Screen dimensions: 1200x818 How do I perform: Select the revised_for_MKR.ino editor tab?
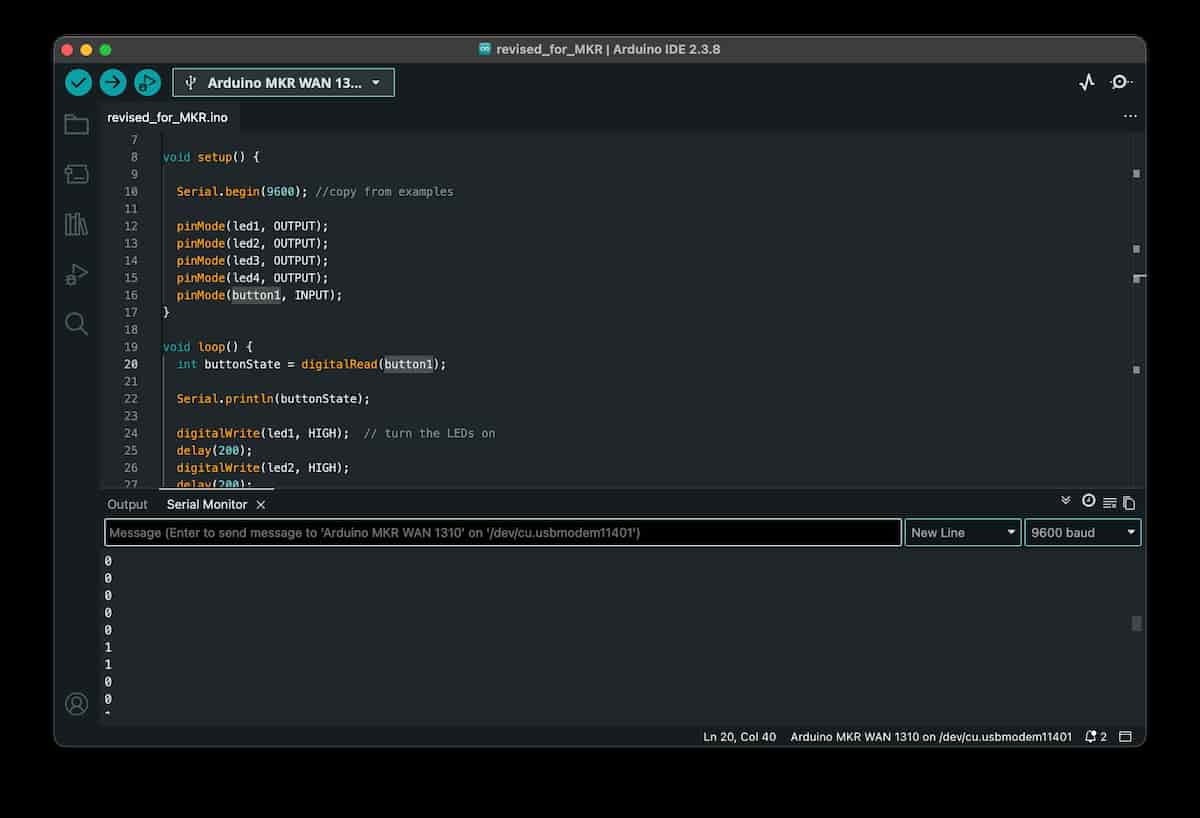tap(167, 117)
